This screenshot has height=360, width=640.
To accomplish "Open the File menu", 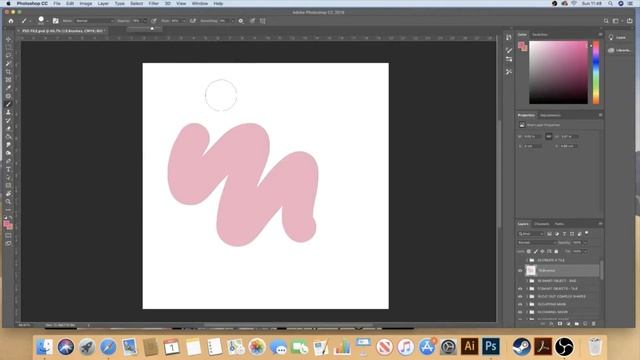I will pyautogui.click(x=57, y=4).
